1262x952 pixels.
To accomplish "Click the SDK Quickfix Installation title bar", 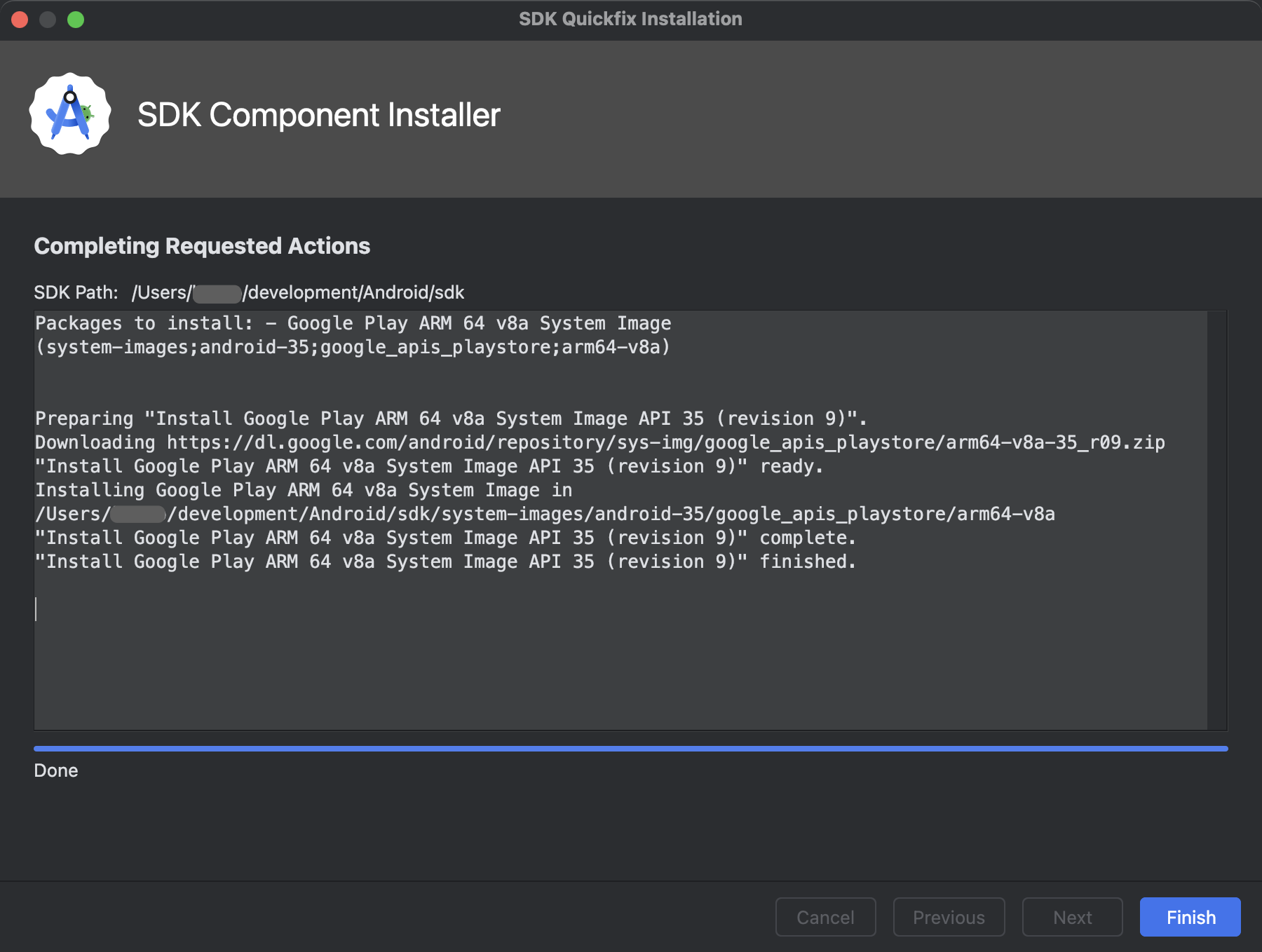I will (x=631, y=19).
